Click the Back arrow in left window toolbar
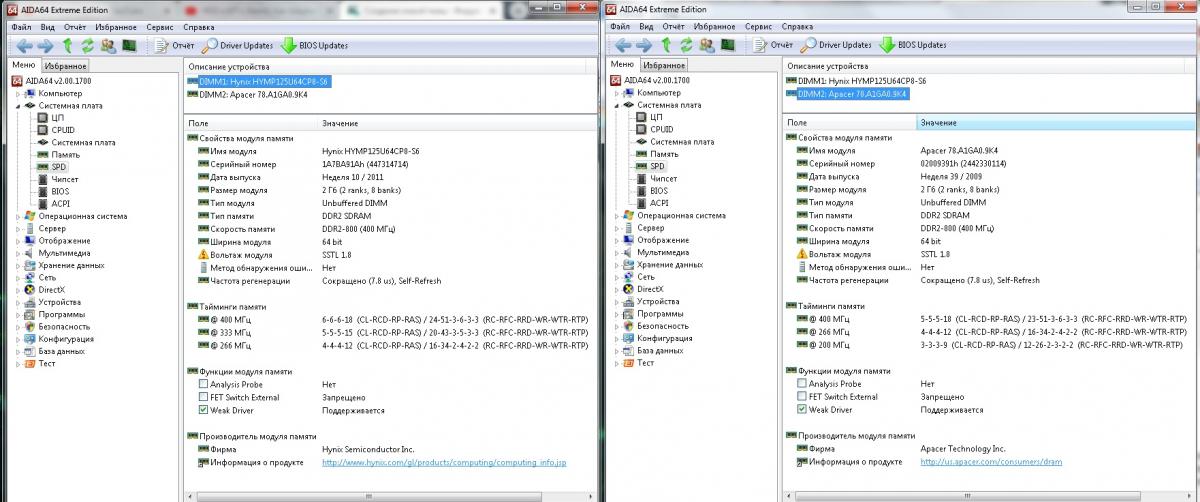 (x=22, y=46)
